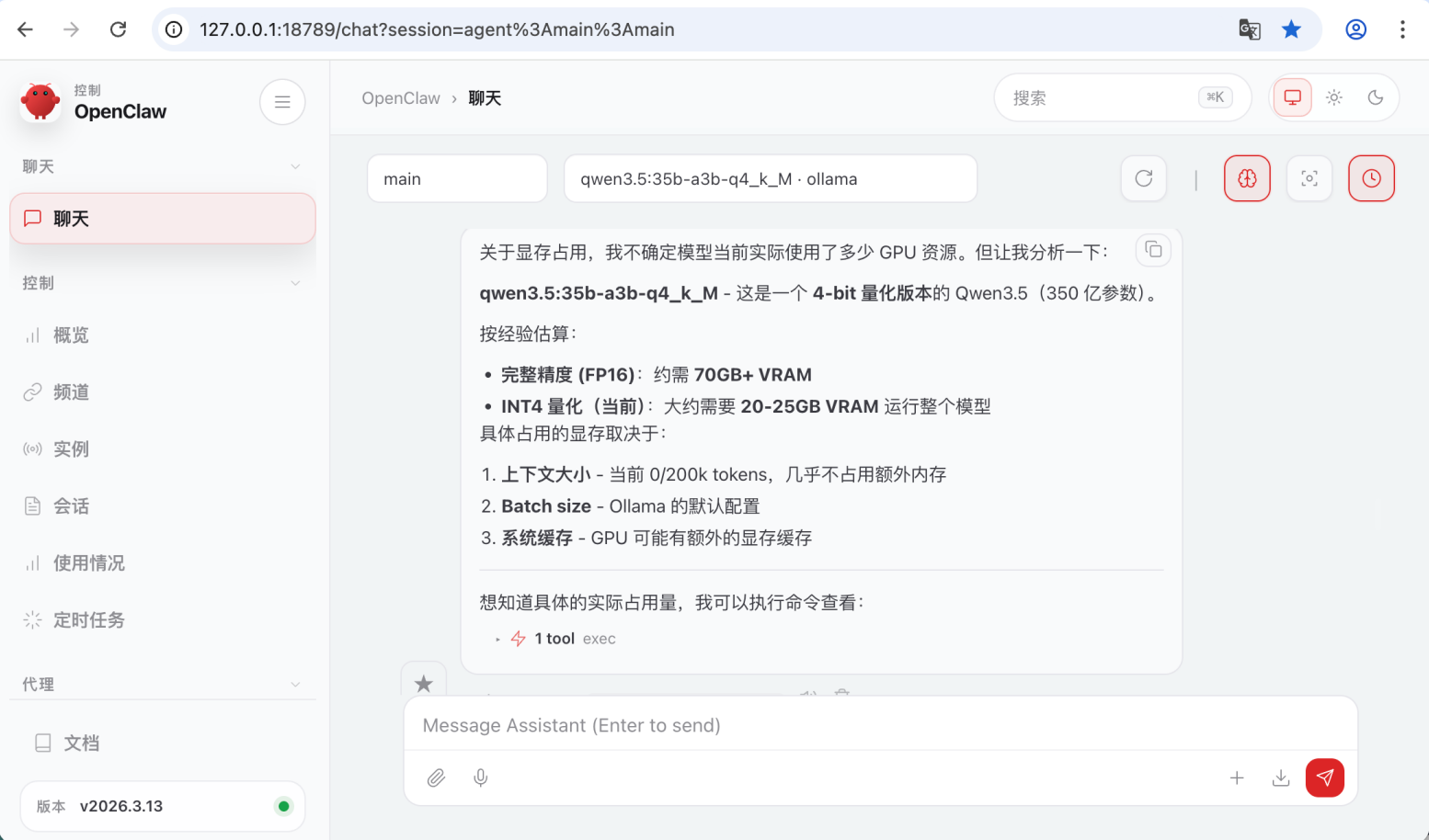Collapse the sidebar with the hamburger button
The image size is (1429, 840).
coord(282,102)
